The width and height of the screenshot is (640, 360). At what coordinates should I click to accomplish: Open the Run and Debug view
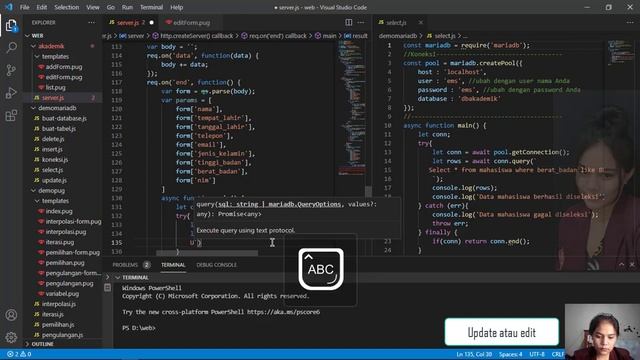coord(11,93)
